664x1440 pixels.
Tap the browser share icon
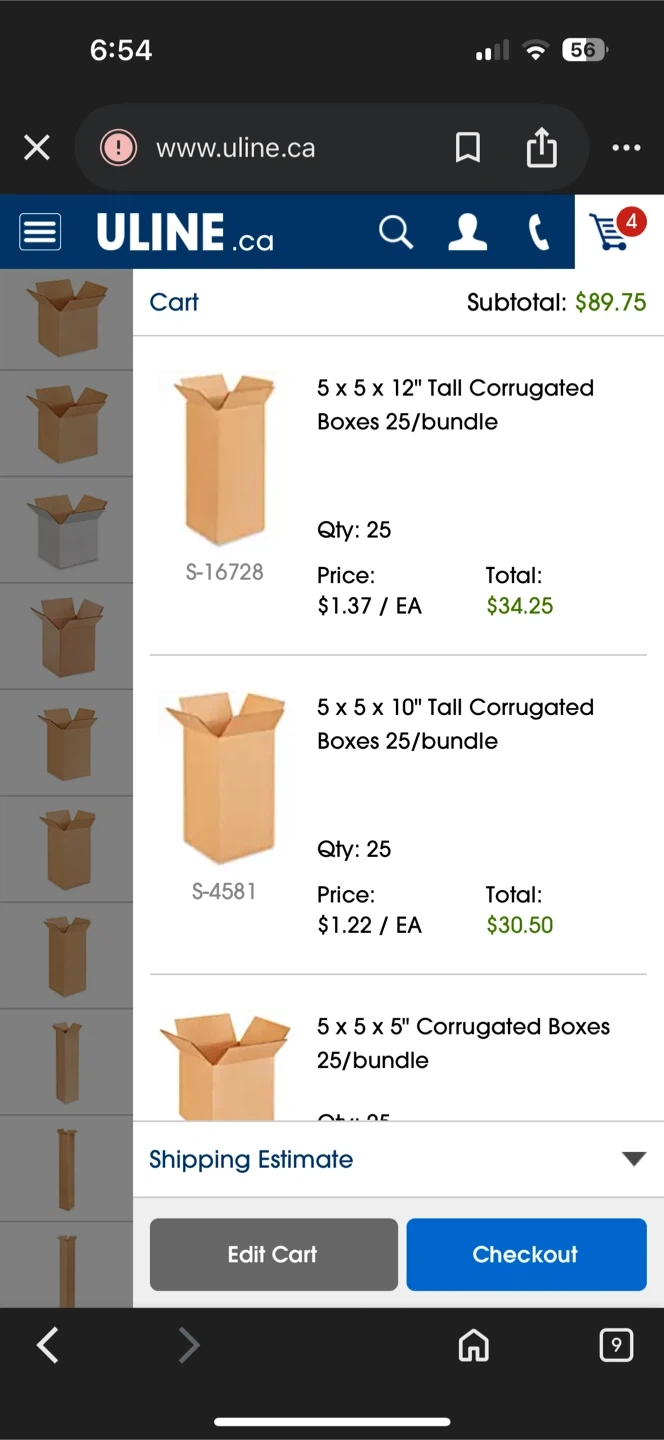[541, 148]
